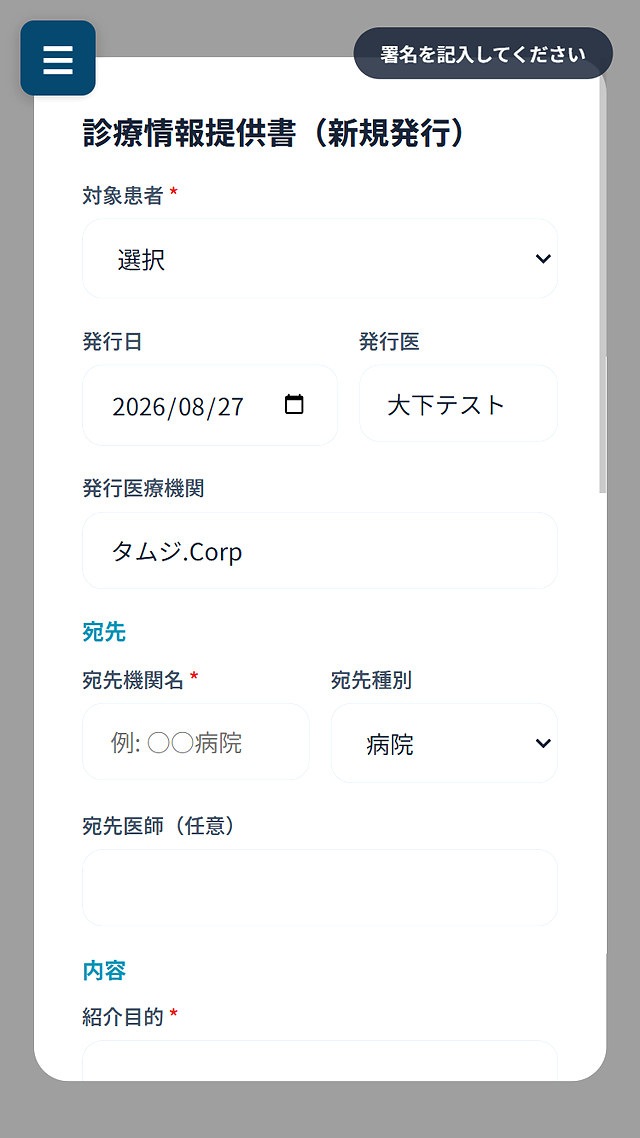The height and width of the screenshot is (1138, 640).
Task: Open the 対象患者 dropdown showing 選択
Action: pos(320,258)
